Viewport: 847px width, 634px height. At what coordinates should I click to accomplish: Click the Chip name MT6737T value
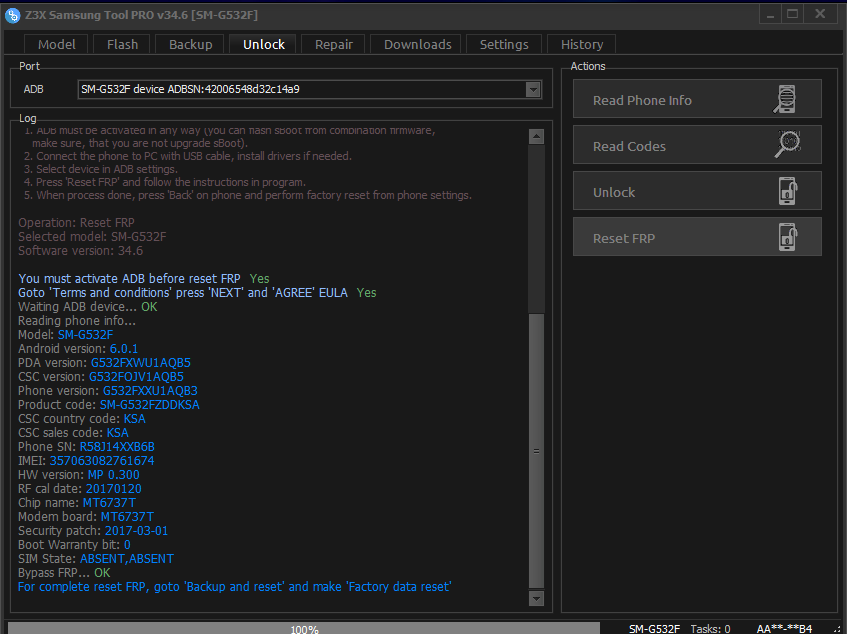pyautogui.click(x=109, y=503)
